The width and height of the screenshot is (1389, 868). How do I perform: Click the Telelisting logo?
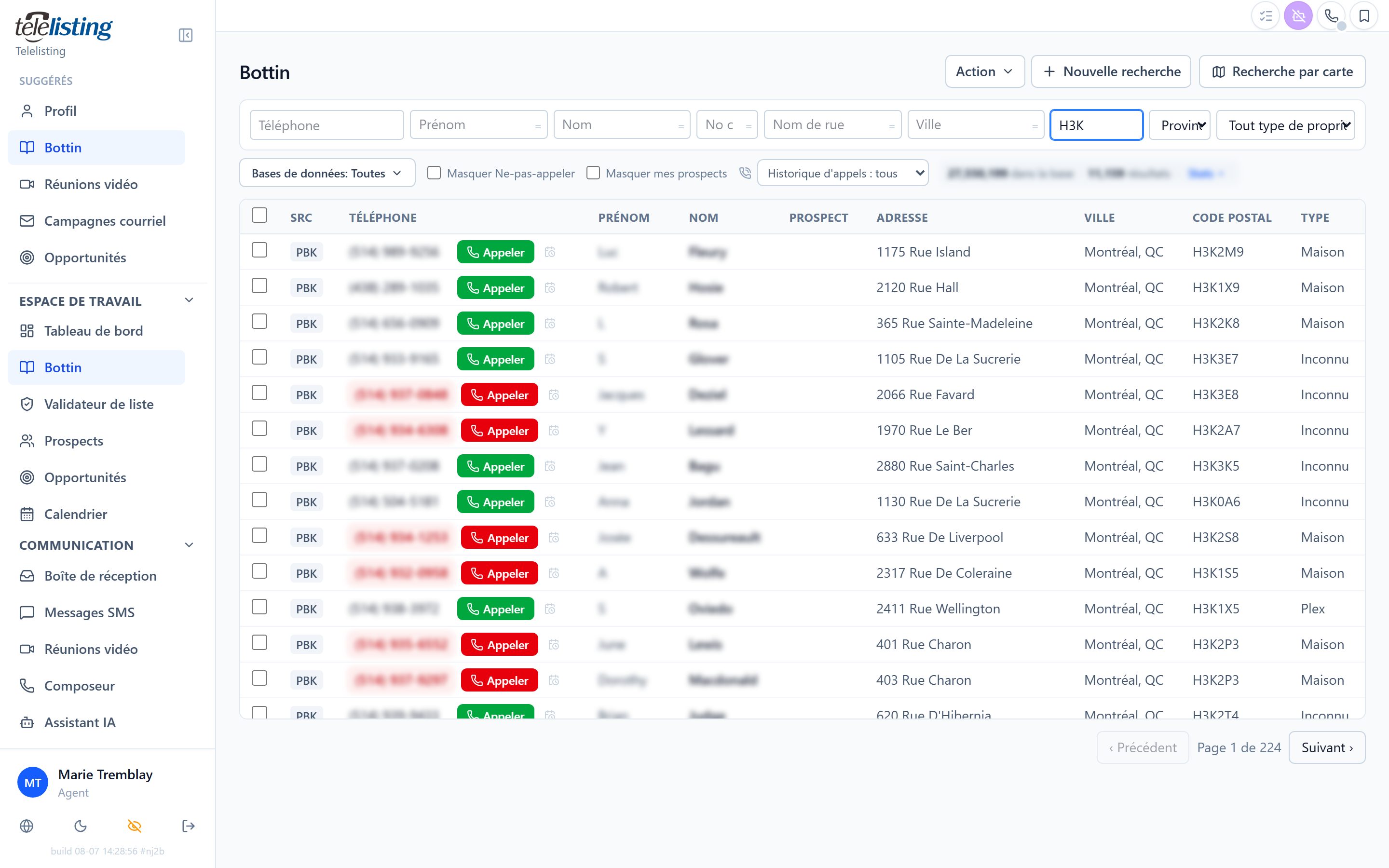click(64, 27)
